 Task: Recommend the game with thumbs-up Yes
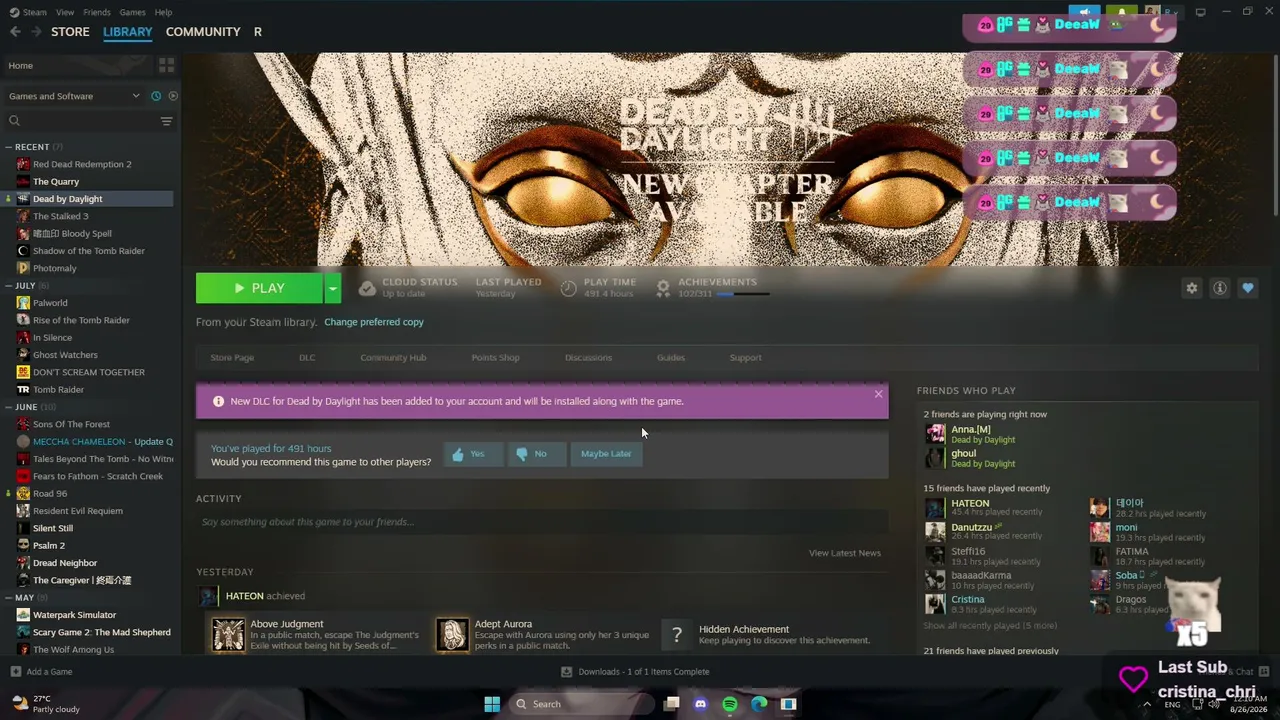(472, 454)
